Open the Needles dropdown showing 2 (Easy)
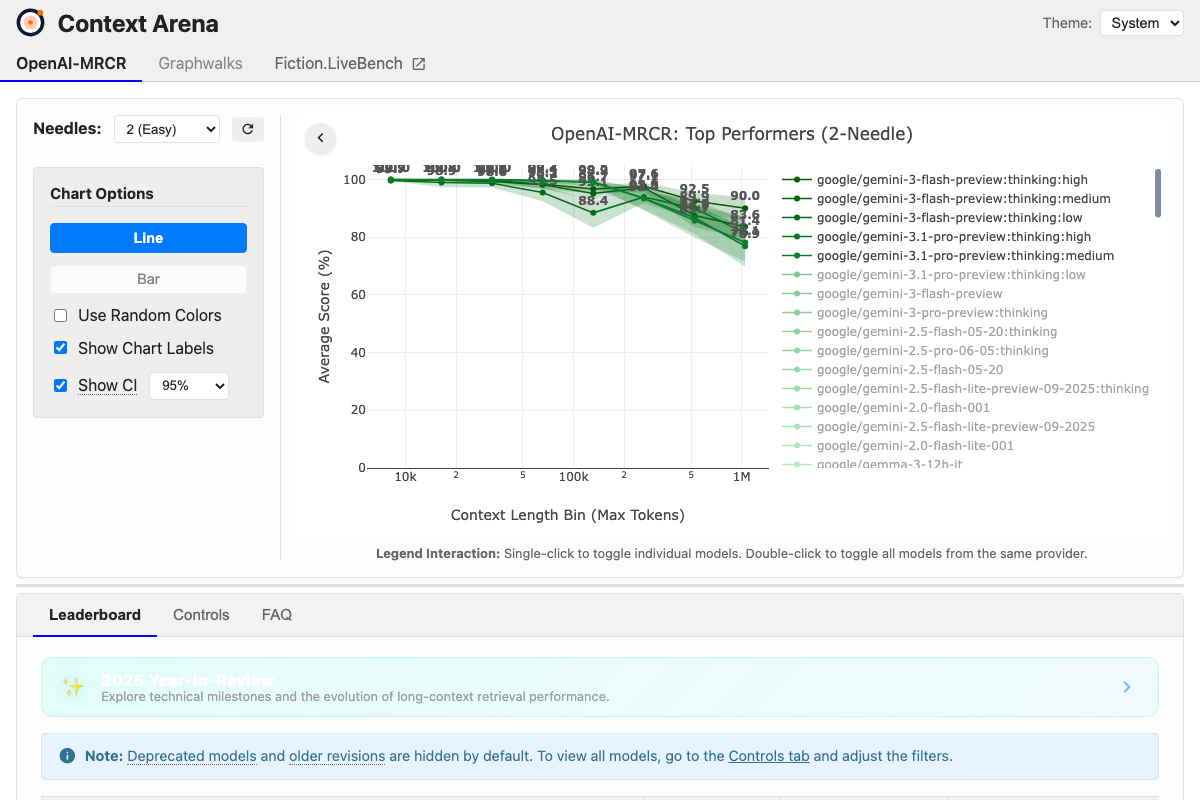Viewport: 1200px width, 800px height. click(166, 129)
